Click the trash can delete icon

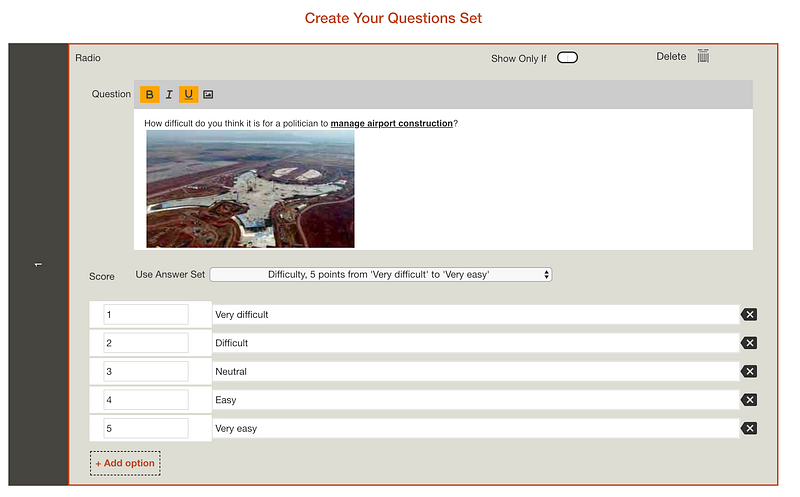(x=703, y=57)
